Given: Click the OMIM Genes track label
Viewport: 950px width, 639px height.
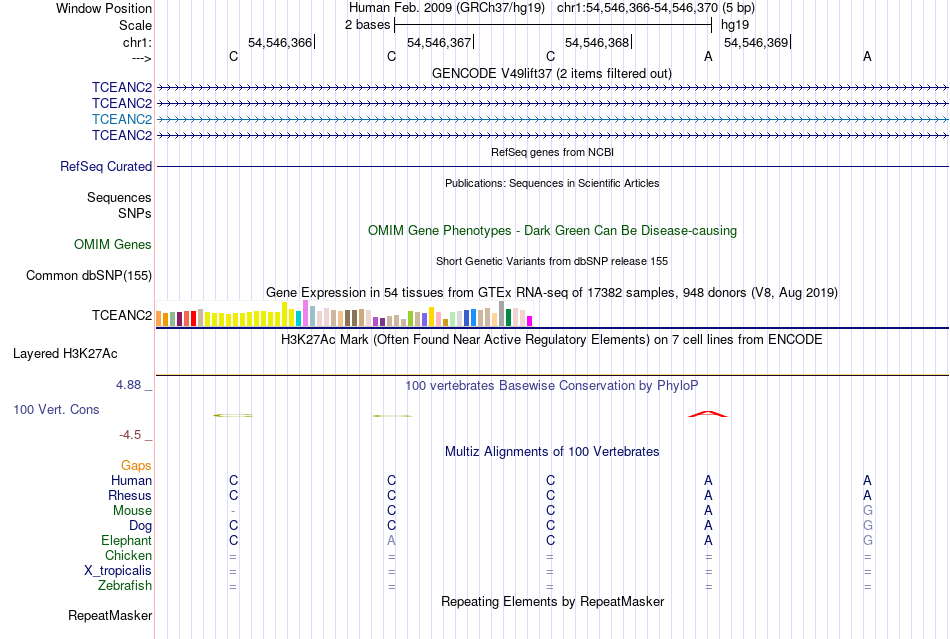Looking at the screenshot, I should pos(113,245).
